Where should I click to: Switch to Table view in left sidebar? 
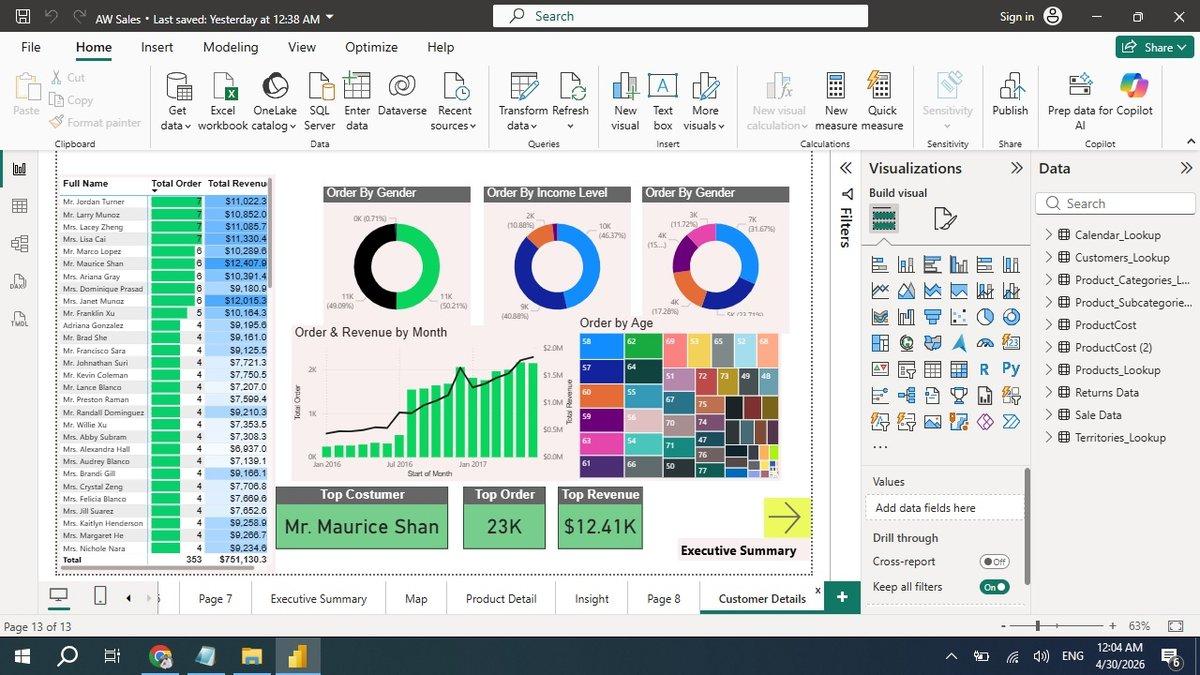coord(19,206)
